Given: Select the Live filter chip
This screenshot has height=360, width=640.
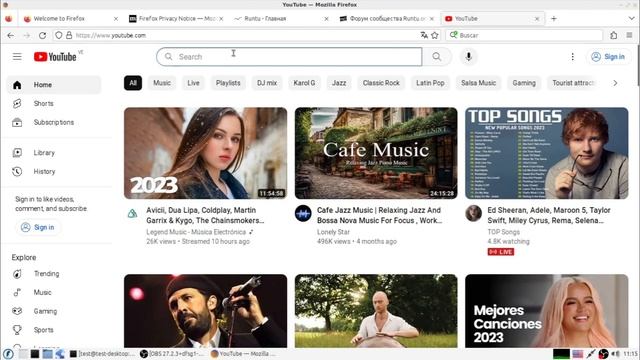Looking at the screenshot, I should 193,83.
